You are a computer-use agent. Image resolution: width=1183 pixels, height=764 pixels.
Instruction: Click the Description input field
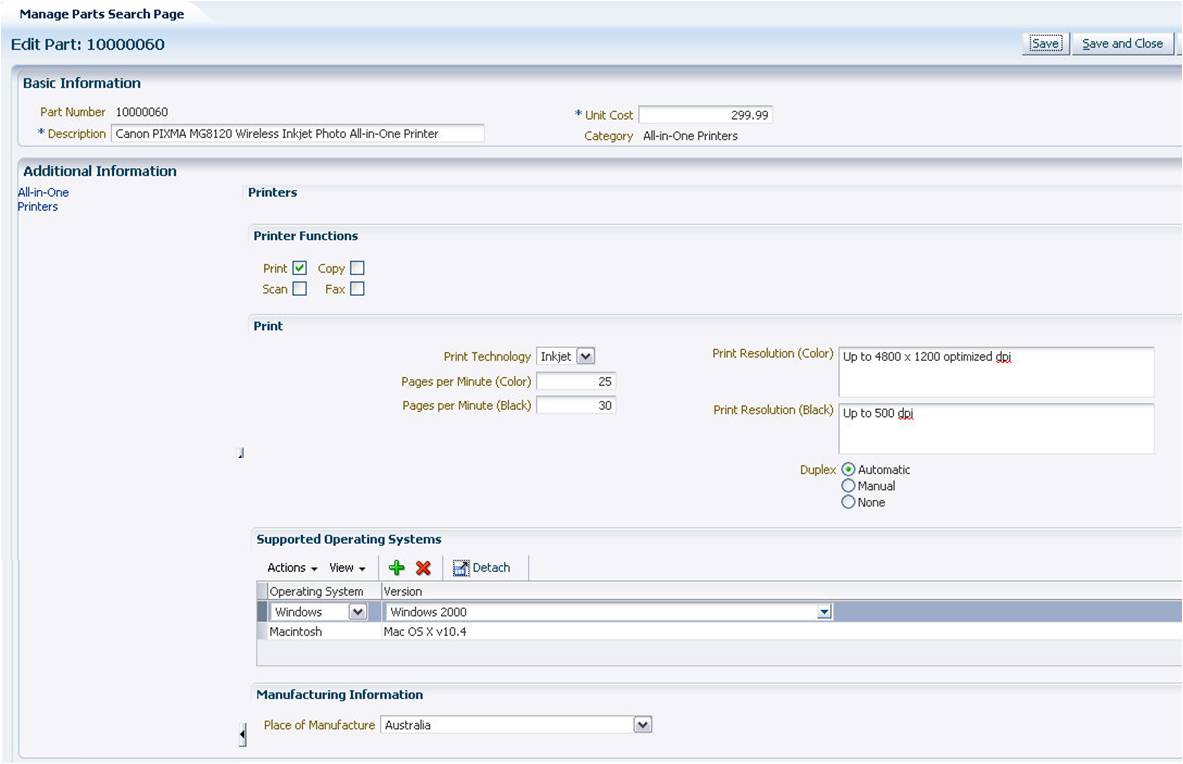point(297,133)
